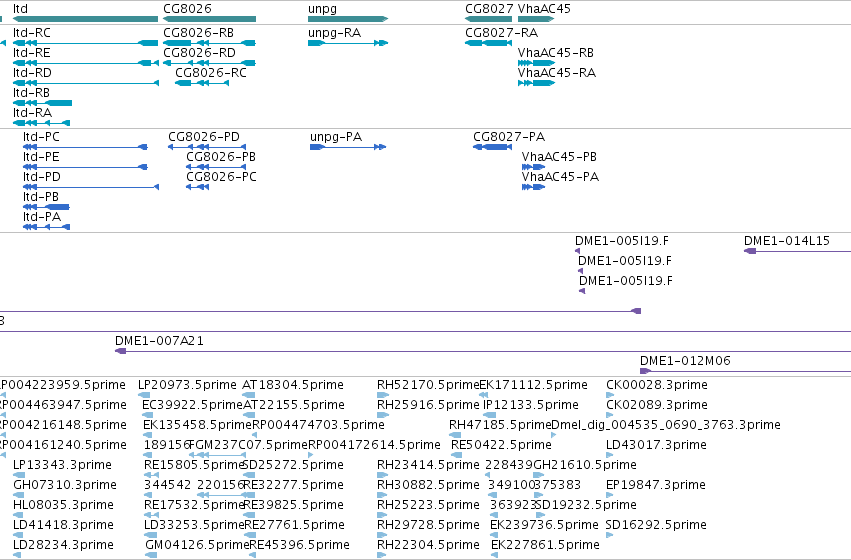
Task: Click transcript label ltd-RB
Action: pos(31,93)
